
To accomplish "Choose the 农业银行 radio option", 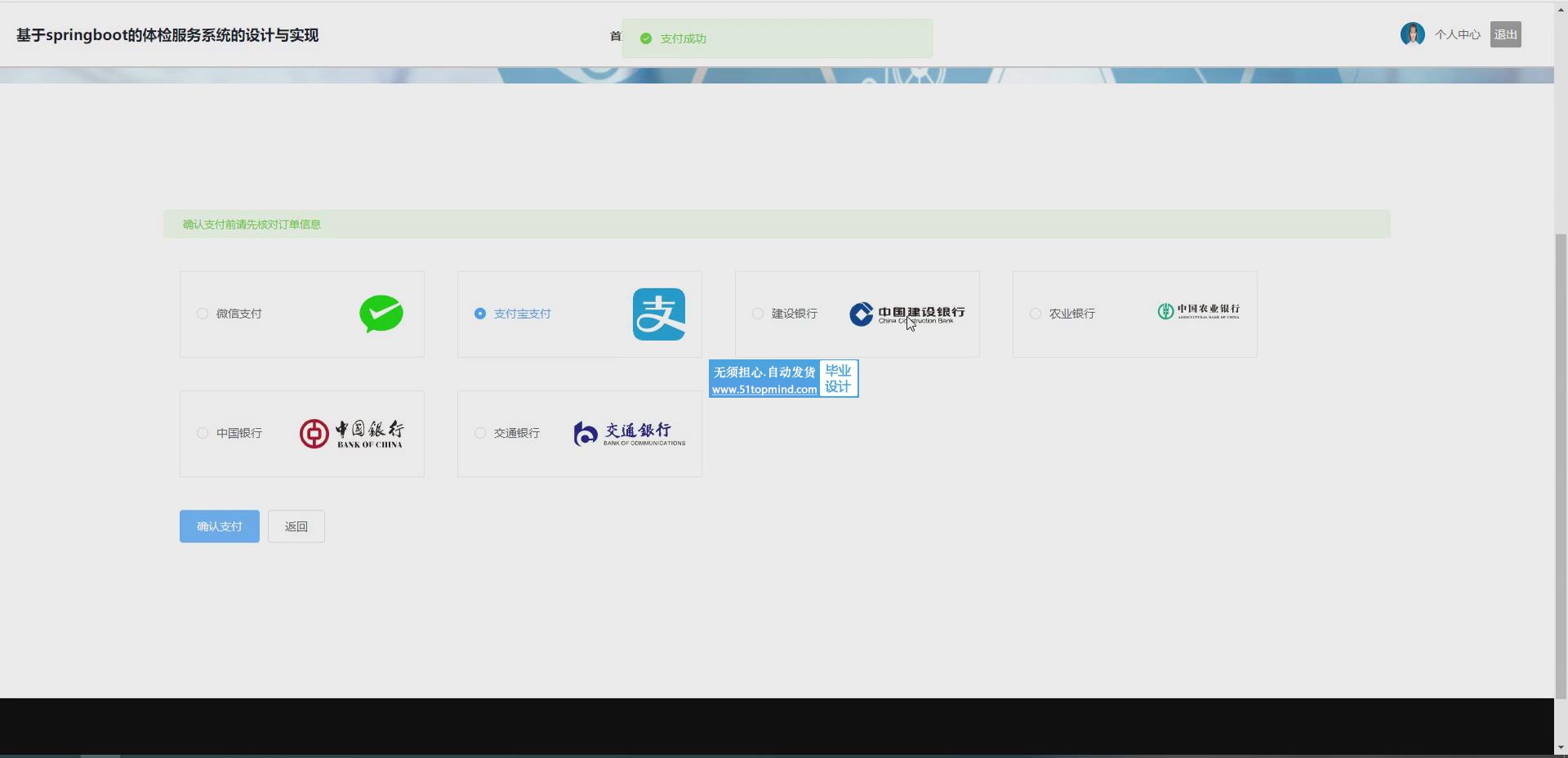I will pos(1036,314).
